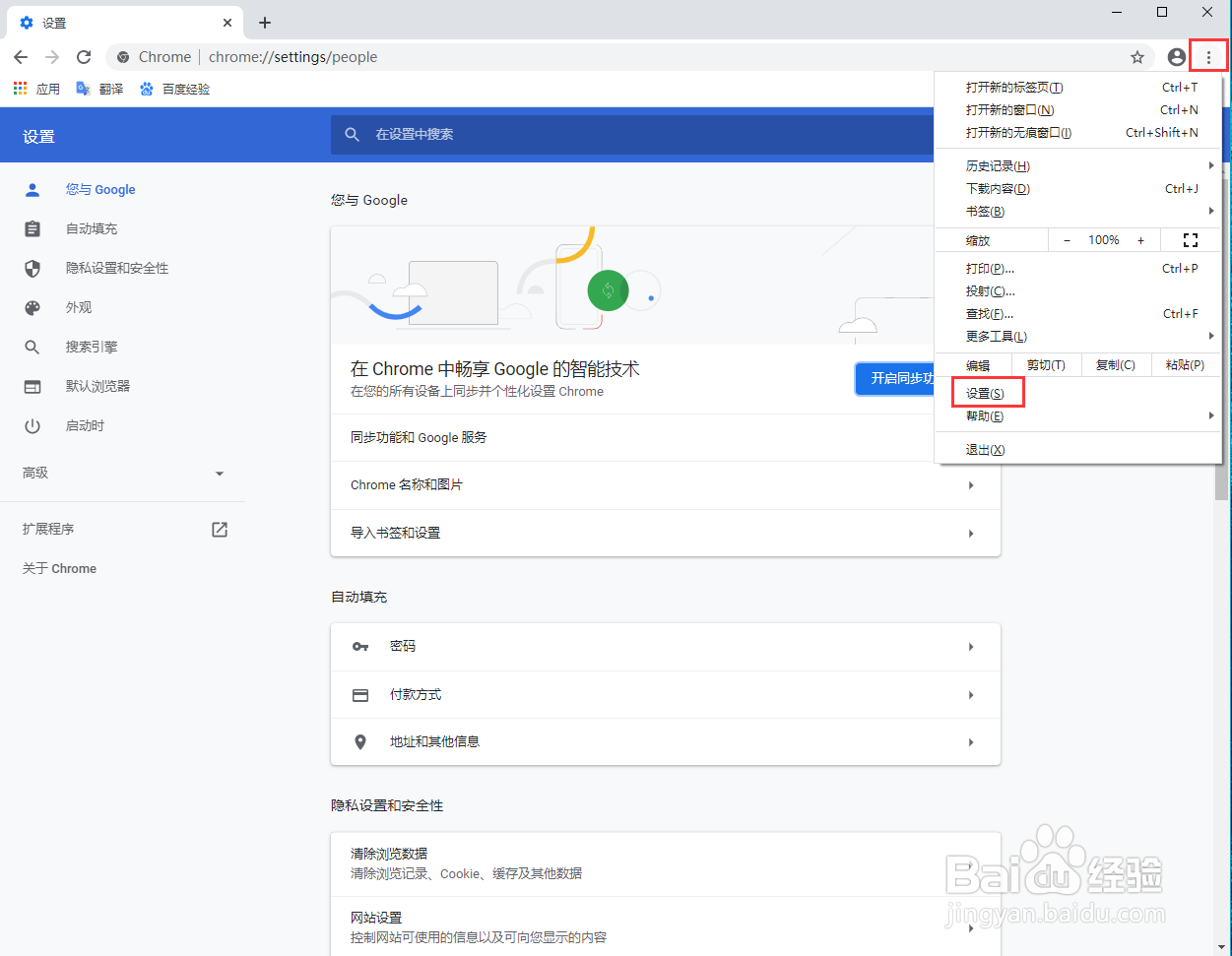Expand 帮助(E) submenu
Screen dimensions: 1232x956
1078,416
